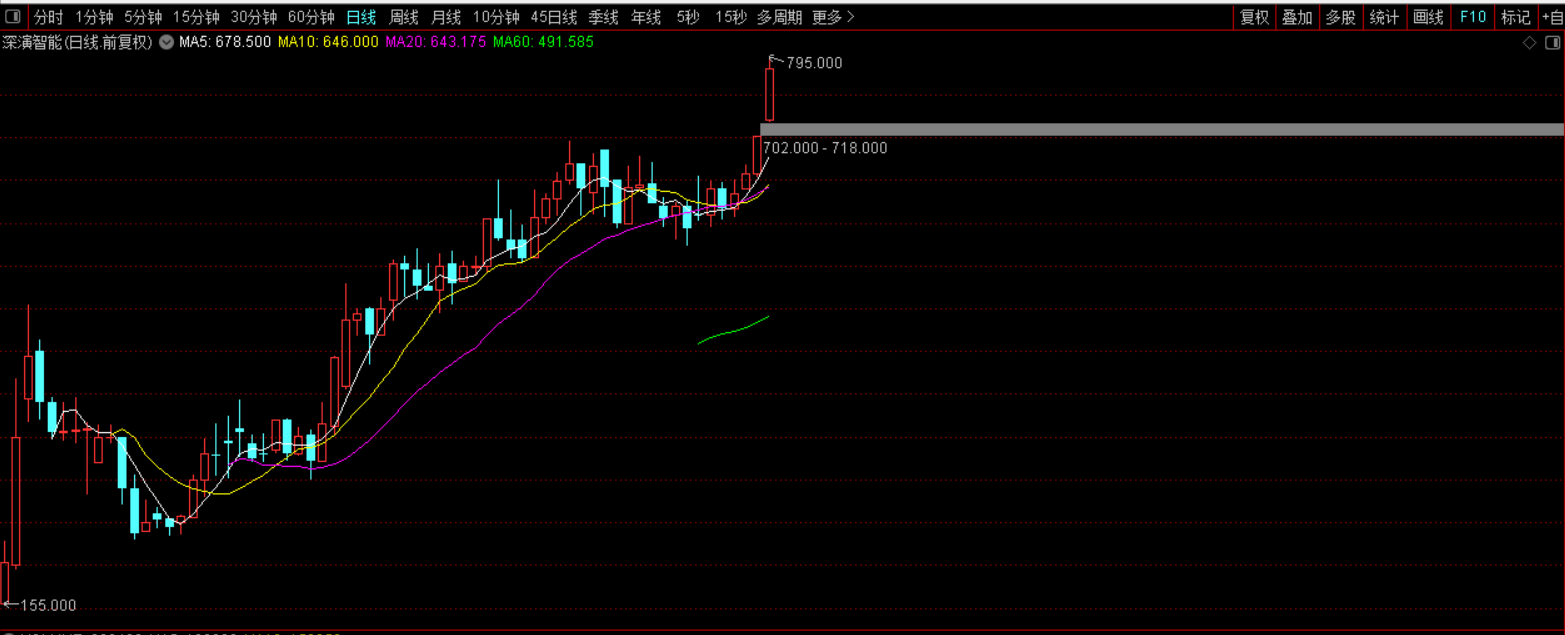The height and width of the screenshot is (635, 1565).
Task: Open the 多周期 multi-period view
Action: 779,17
